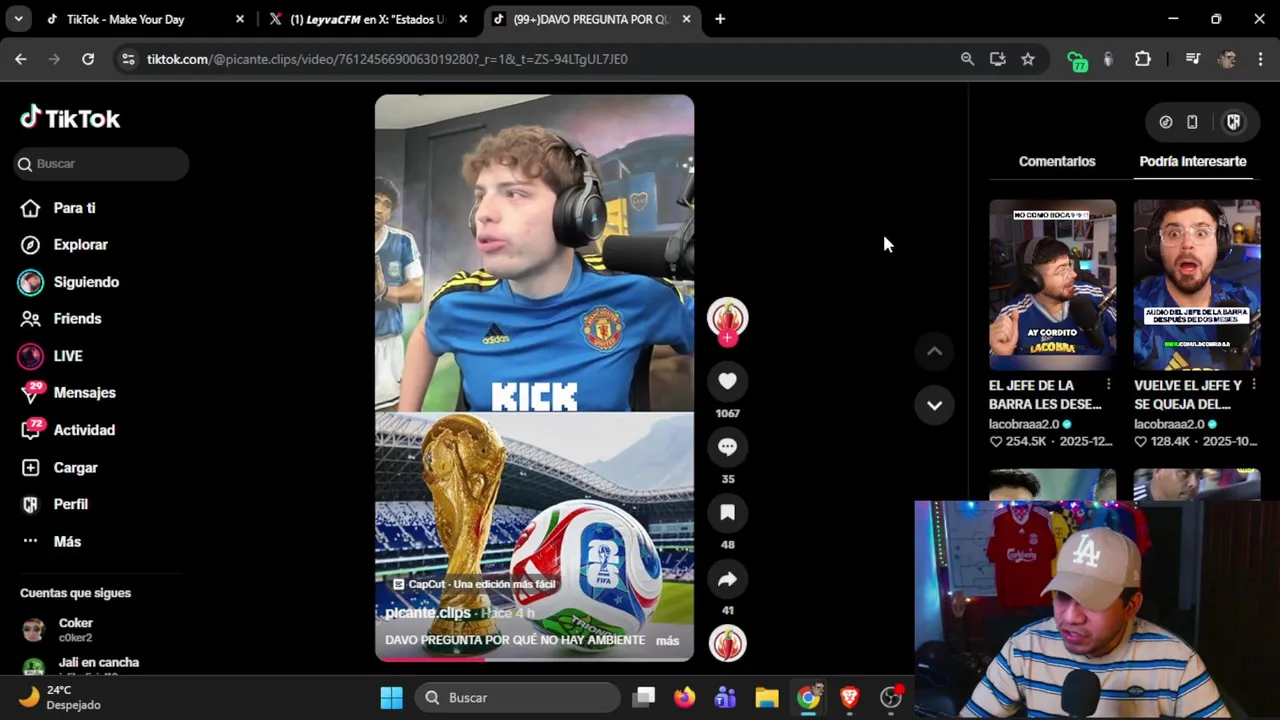Image resolution: width=1280 pixels, height=720 pixels.
Task: Open the spinning sound disc below share
Action: coord(727,643)
